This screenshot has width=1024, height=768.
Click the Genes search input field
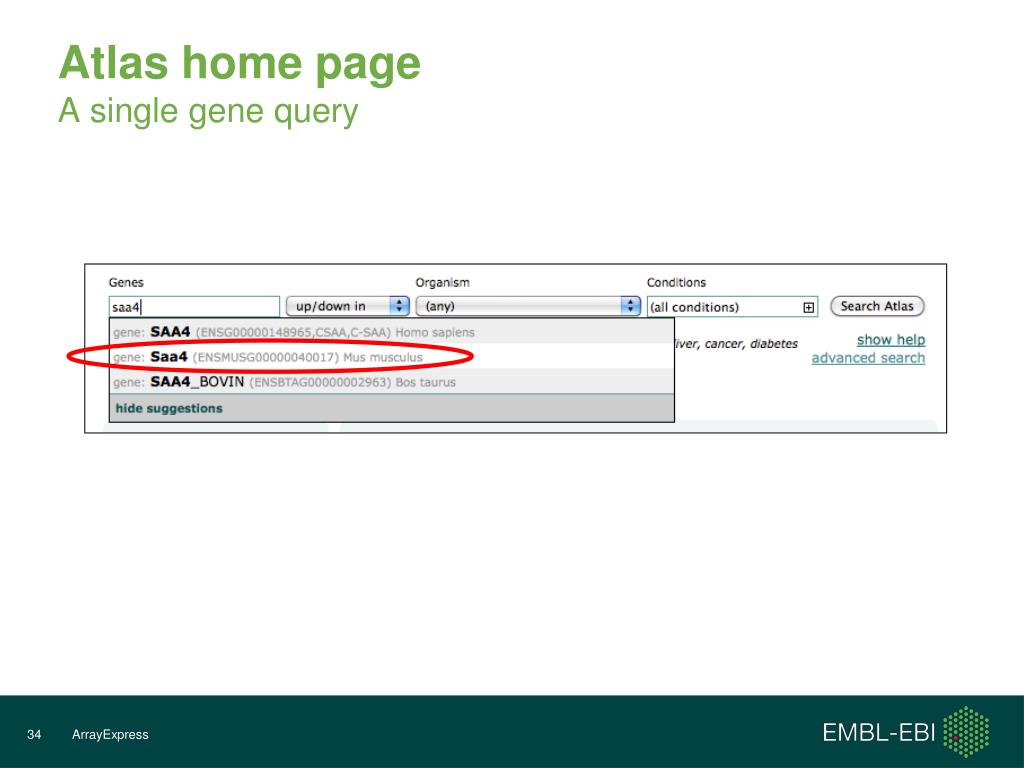(x=194, y=307)
